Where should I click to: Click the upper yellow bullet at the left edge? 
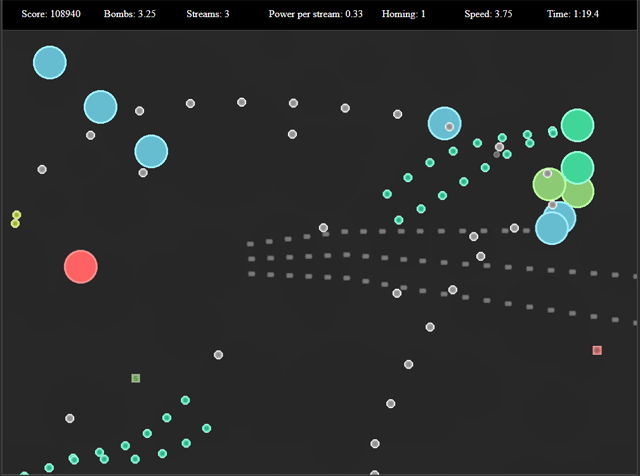[16, 215]
